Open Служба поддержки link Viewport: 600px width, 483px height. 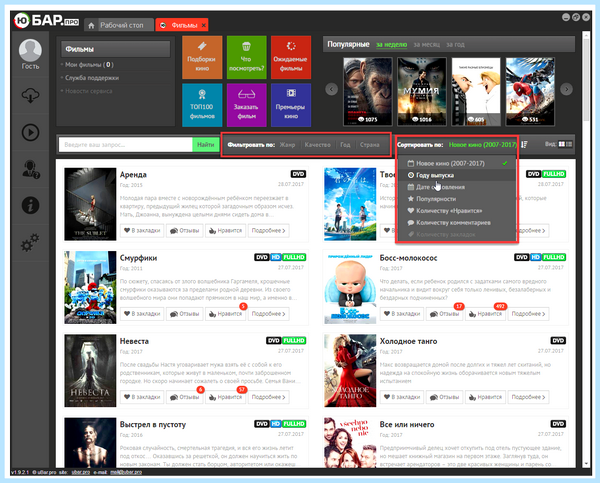coord(92,78)
